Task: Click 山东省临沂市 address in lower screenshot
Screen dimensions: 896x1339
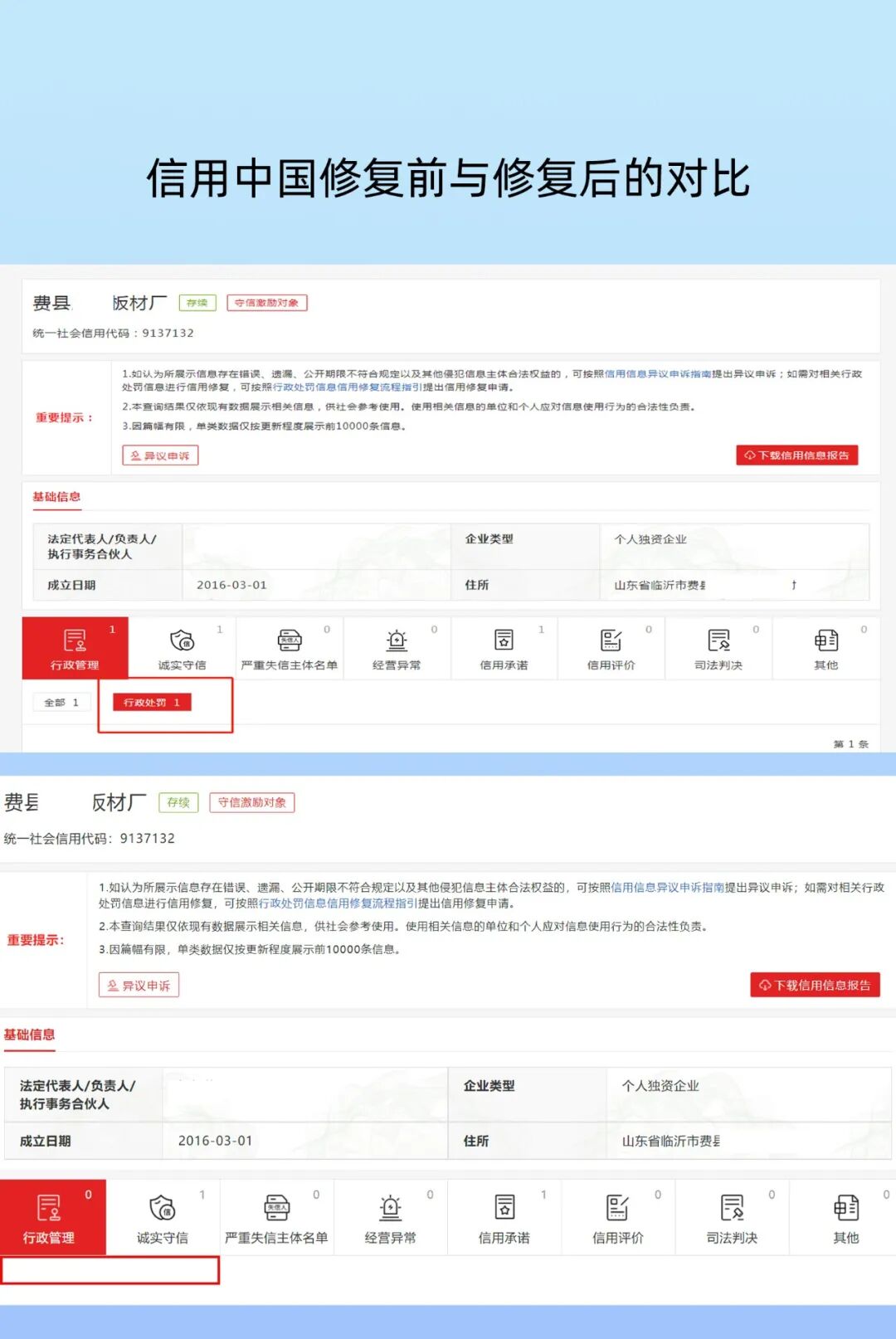Action: [x=671, y=1141]
